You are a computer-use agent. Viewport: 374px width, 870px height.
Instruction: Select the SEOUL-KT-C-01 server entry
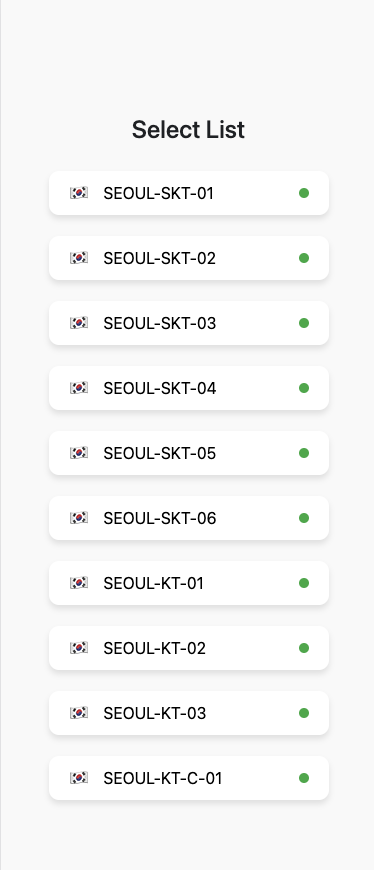point(189,778)
